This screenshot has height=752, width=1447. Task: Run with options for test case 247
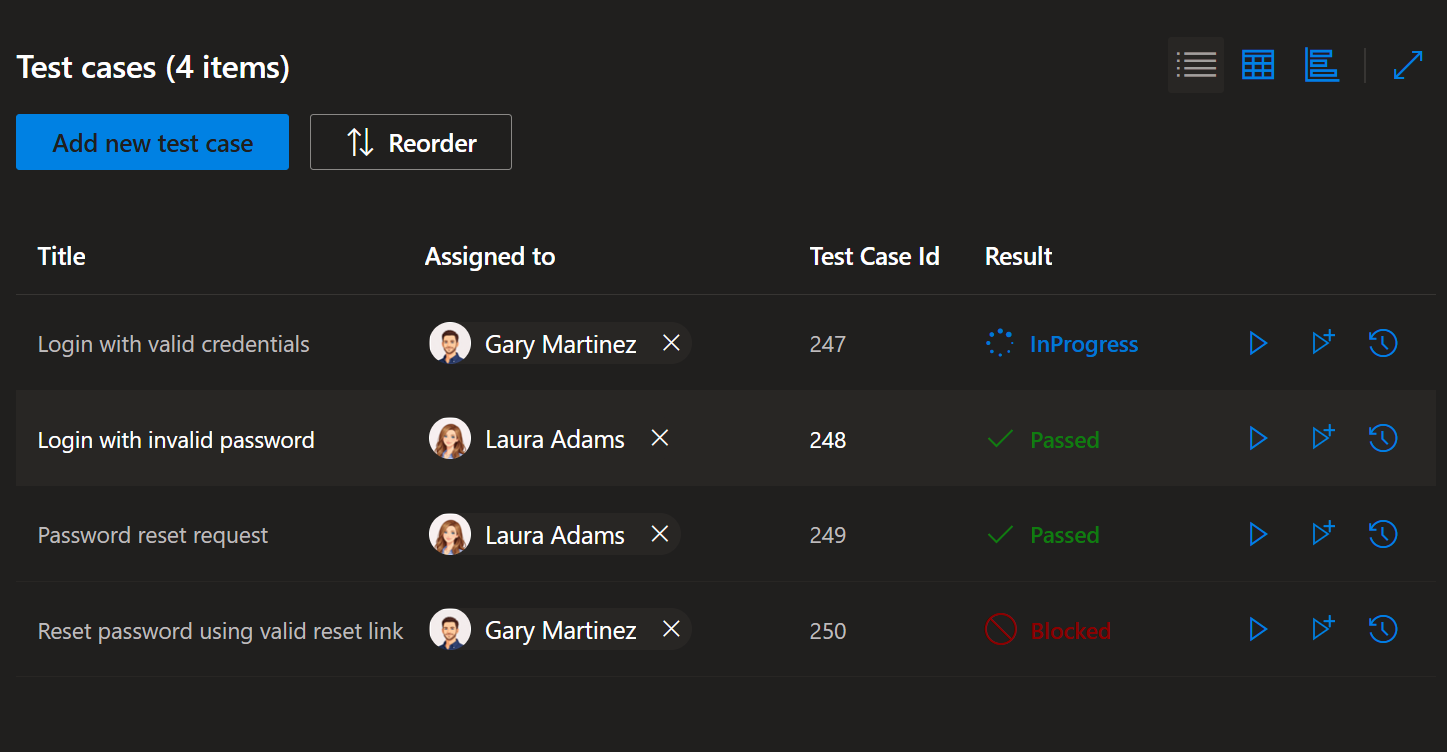[x=1323, y=343]
